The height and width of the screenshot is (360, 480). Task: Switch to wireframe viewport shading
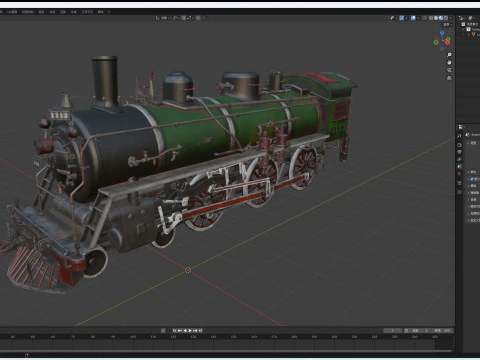431,18
